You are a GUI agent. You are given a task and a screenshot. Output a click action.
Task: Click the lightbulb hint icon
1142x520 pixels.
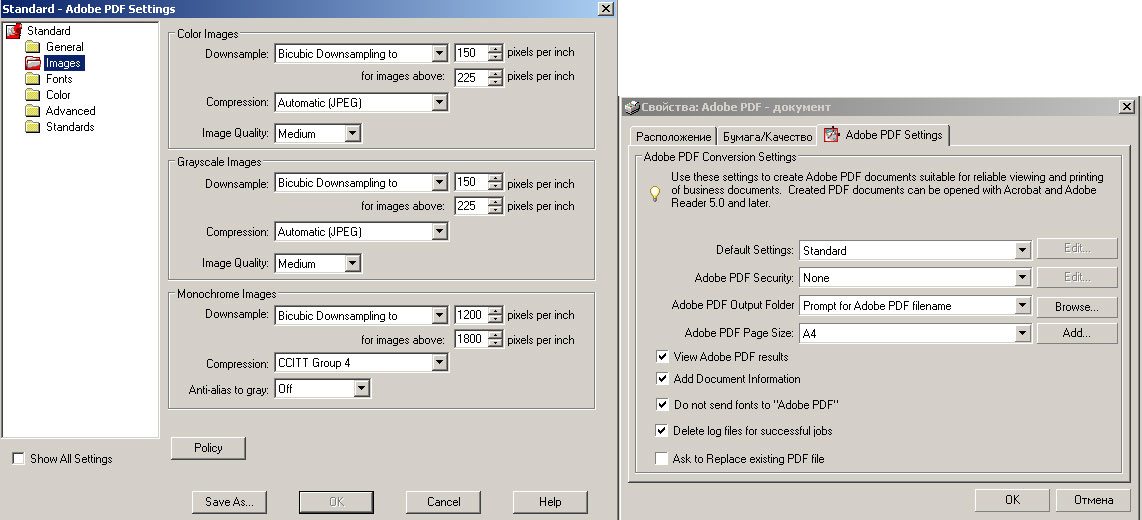655,193
